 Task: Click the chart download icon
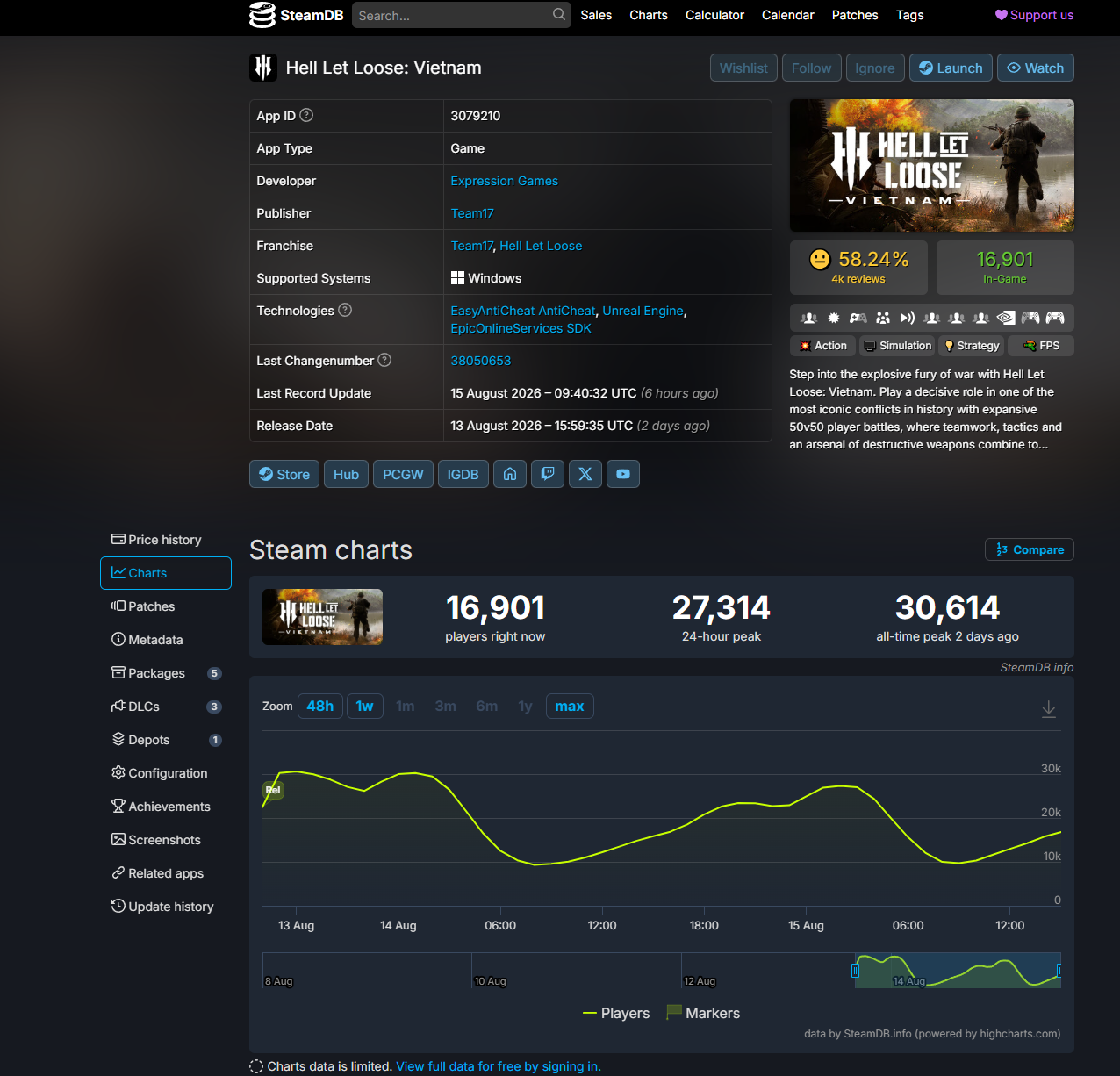[1049, 709]
